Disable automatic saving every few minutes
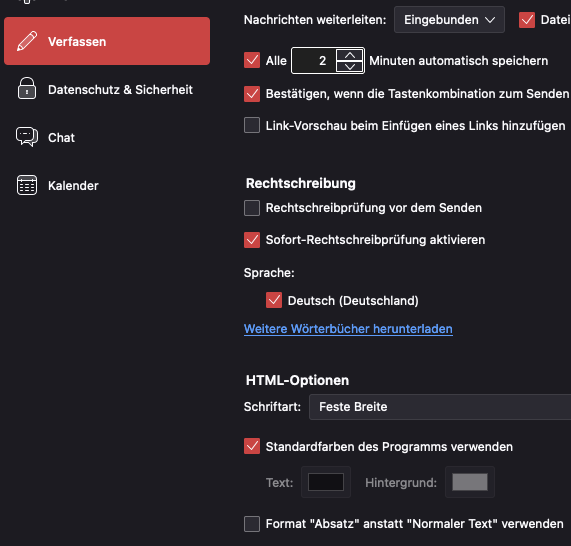 coord(252,60)
